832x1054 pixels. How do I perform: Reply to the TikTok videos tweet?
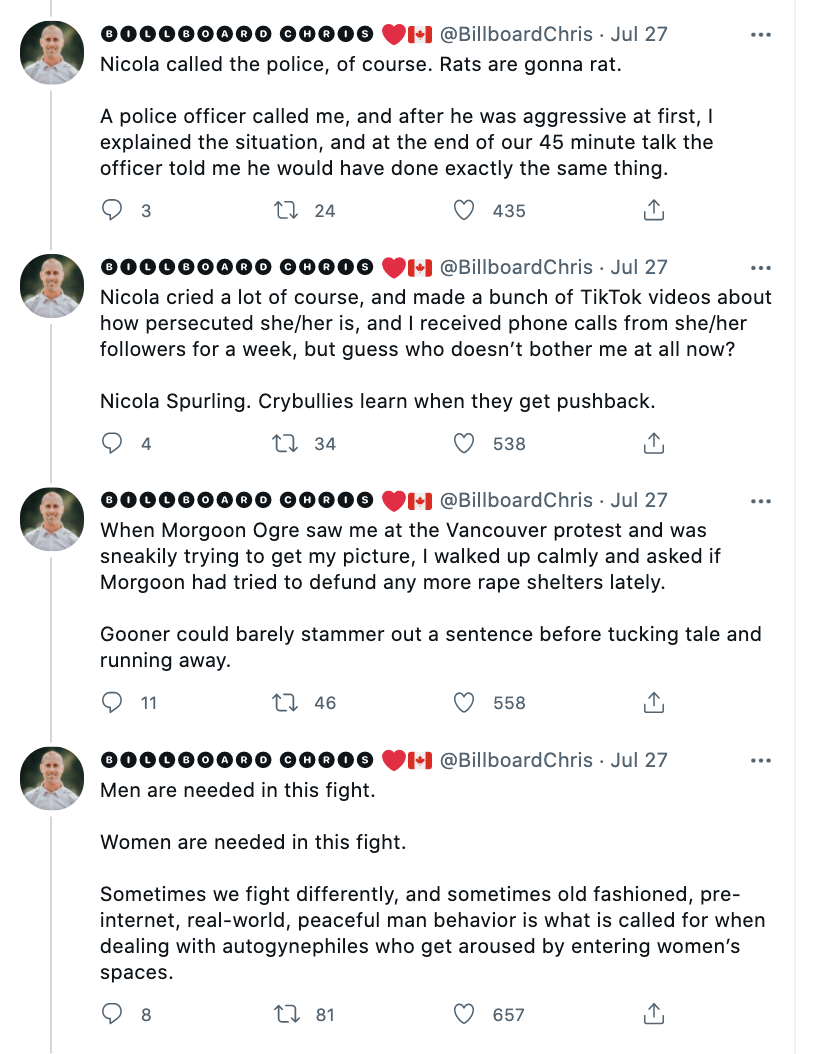coord(112,444)
